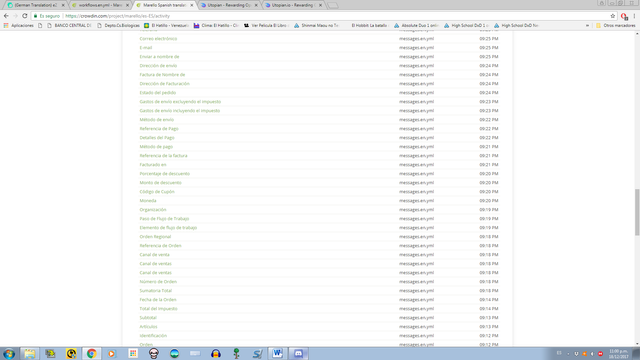
Task: Open the 'Sumatoria Total' entry
Action: (x=156, y=291)
